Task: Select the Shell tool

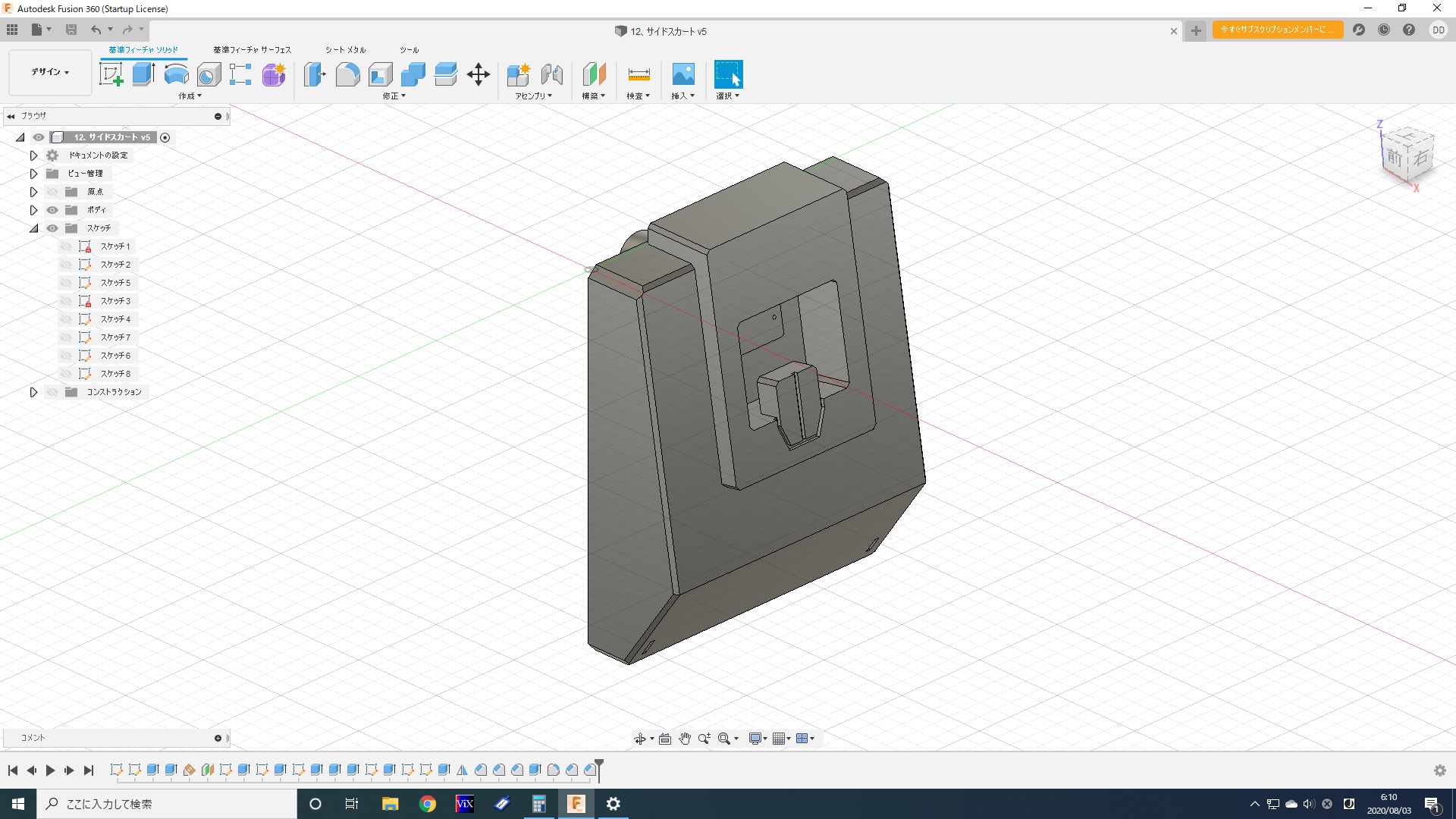Action: pos(380,74)
